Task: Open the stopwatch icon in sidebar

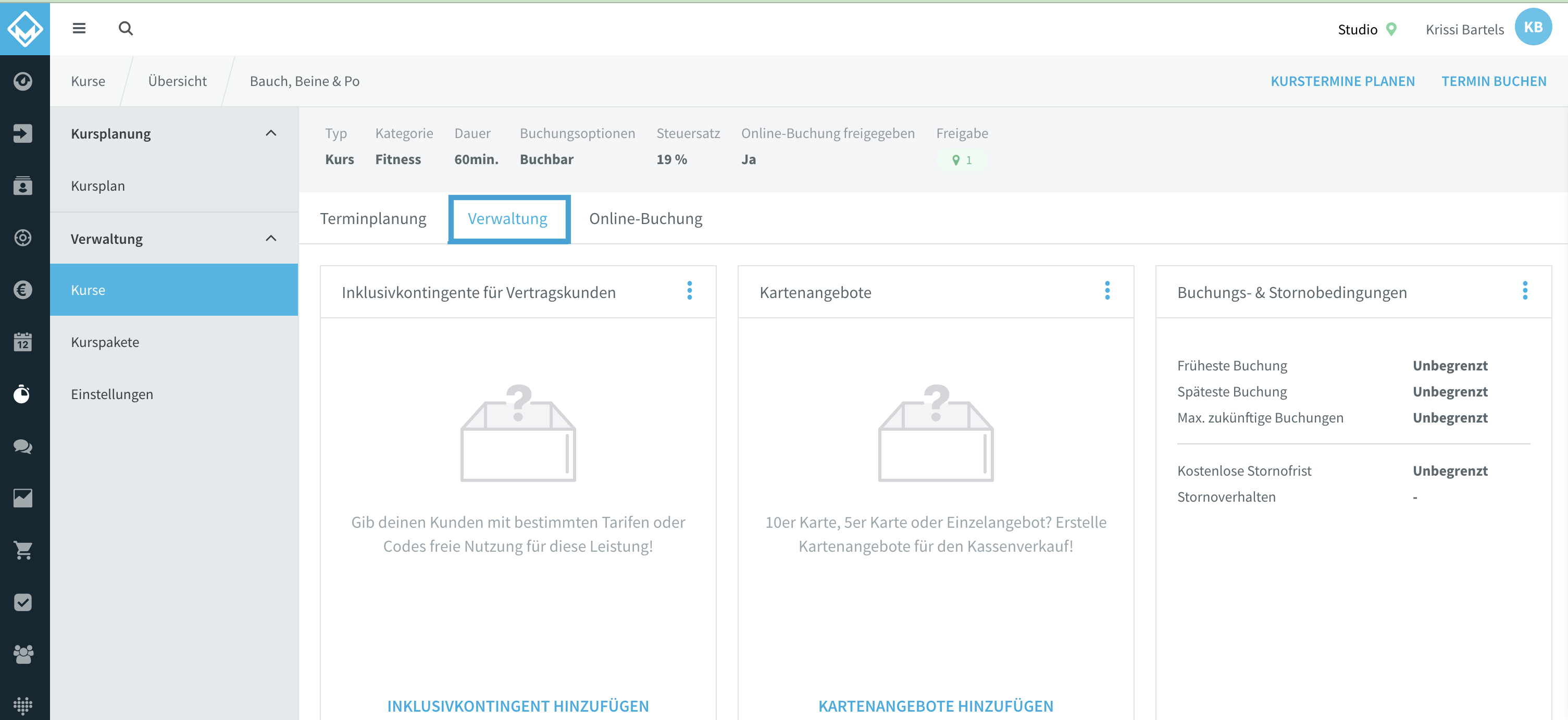Action: 23,394
